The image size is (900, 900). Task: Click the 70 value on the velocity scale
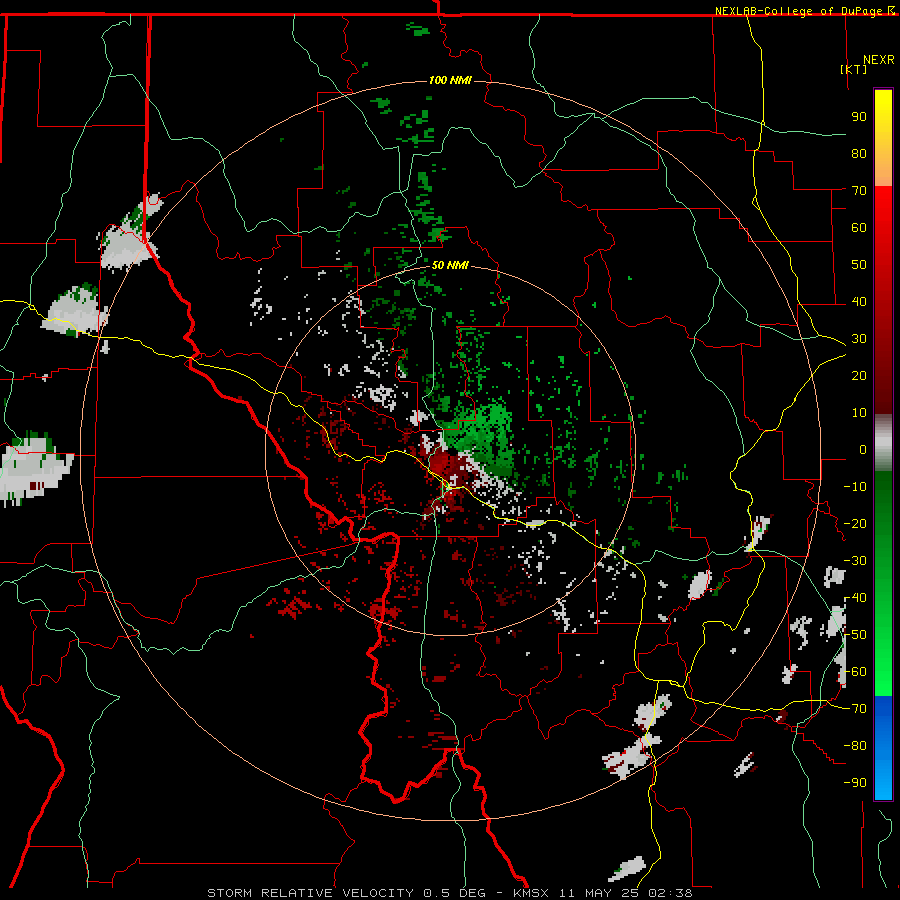859,191
